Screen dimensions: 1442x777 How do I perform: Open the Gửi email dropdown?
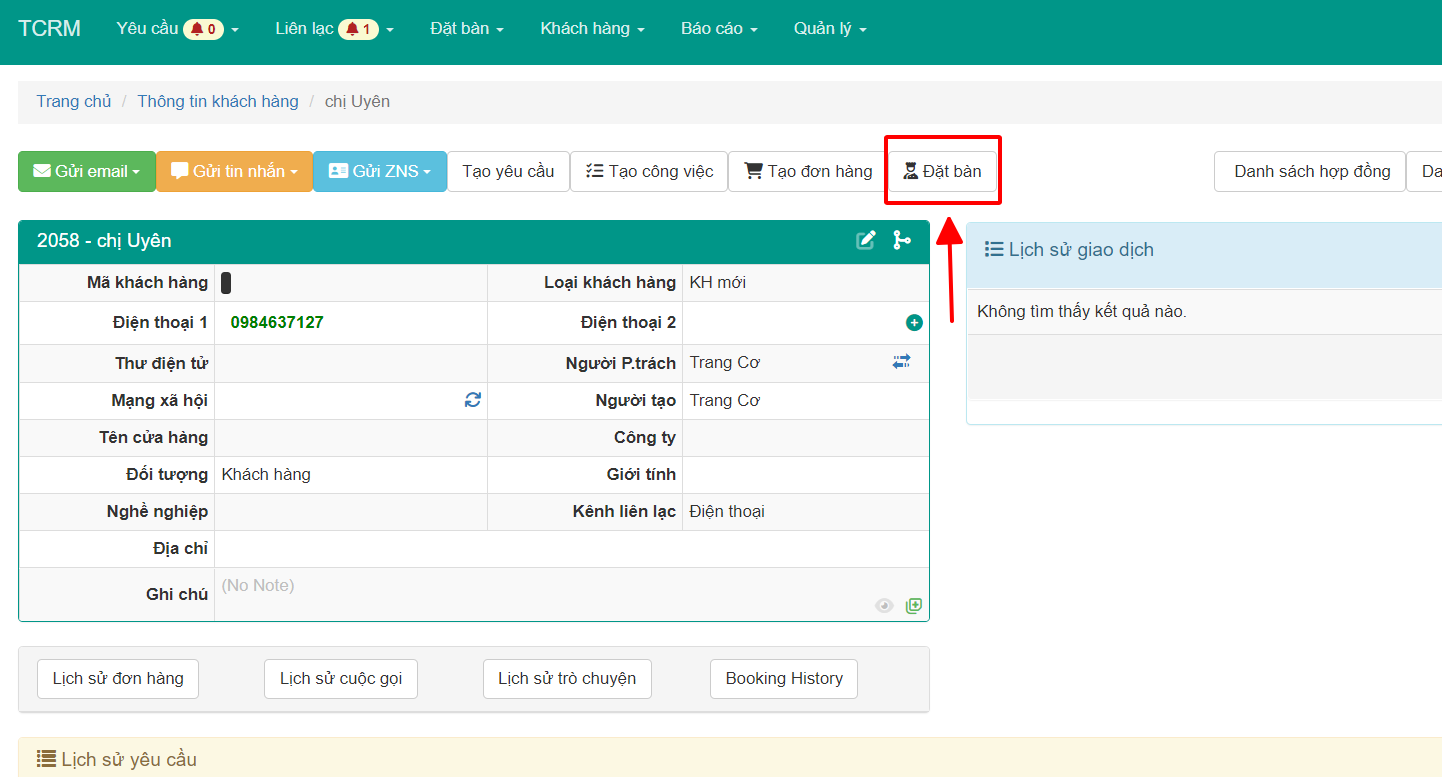pyautogui.click(x=87, y=171)
